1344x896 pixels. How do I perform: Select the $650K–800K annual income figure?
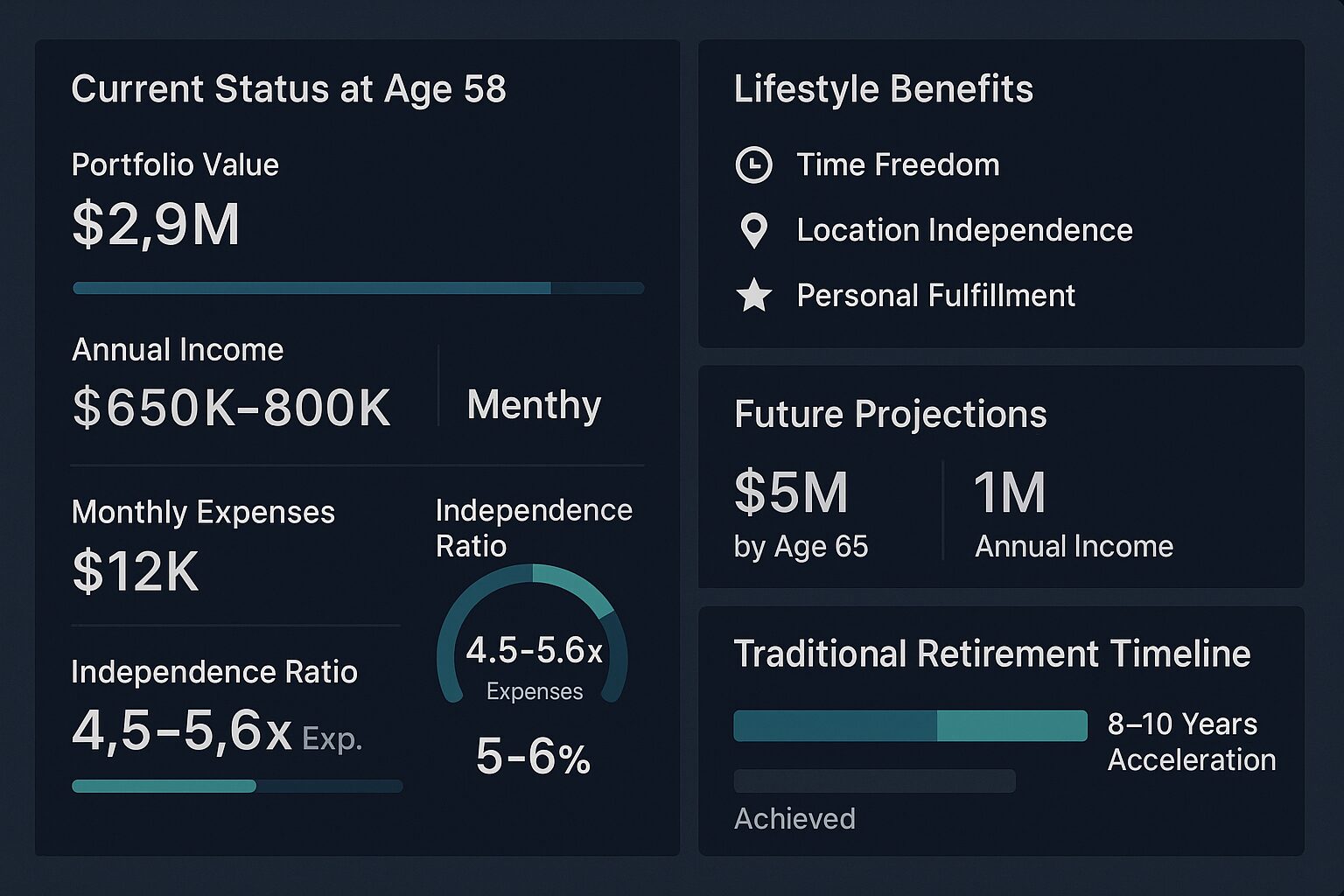point(232,407)
